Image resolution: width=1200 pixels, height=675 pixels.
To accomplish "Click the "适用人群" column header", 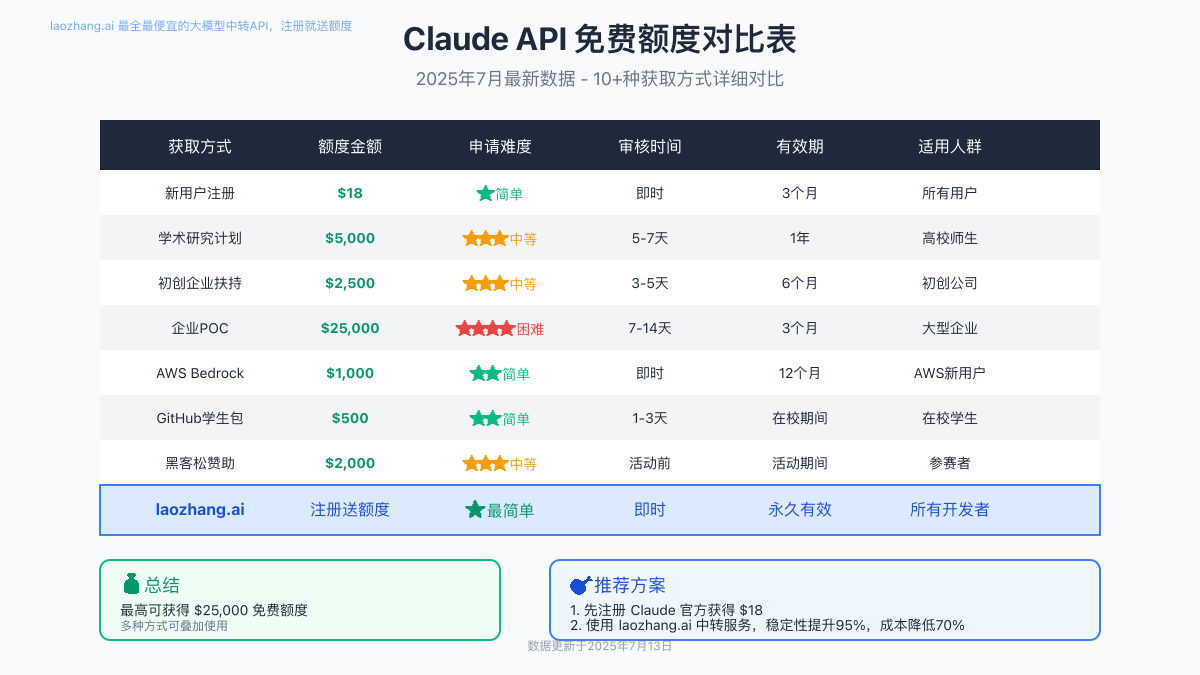I will (950, 146).
